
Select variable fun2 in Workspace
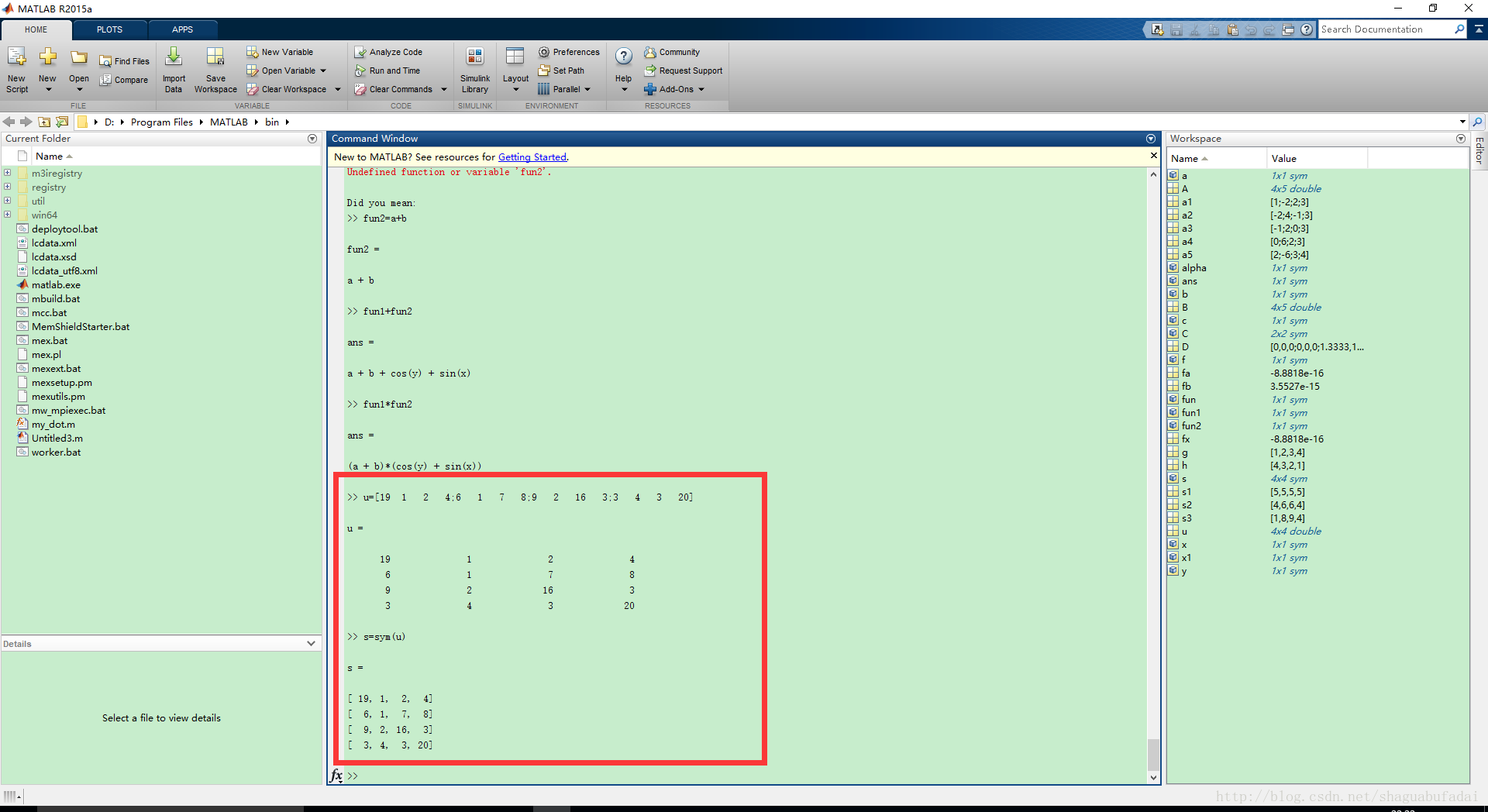pos(1191,425)
